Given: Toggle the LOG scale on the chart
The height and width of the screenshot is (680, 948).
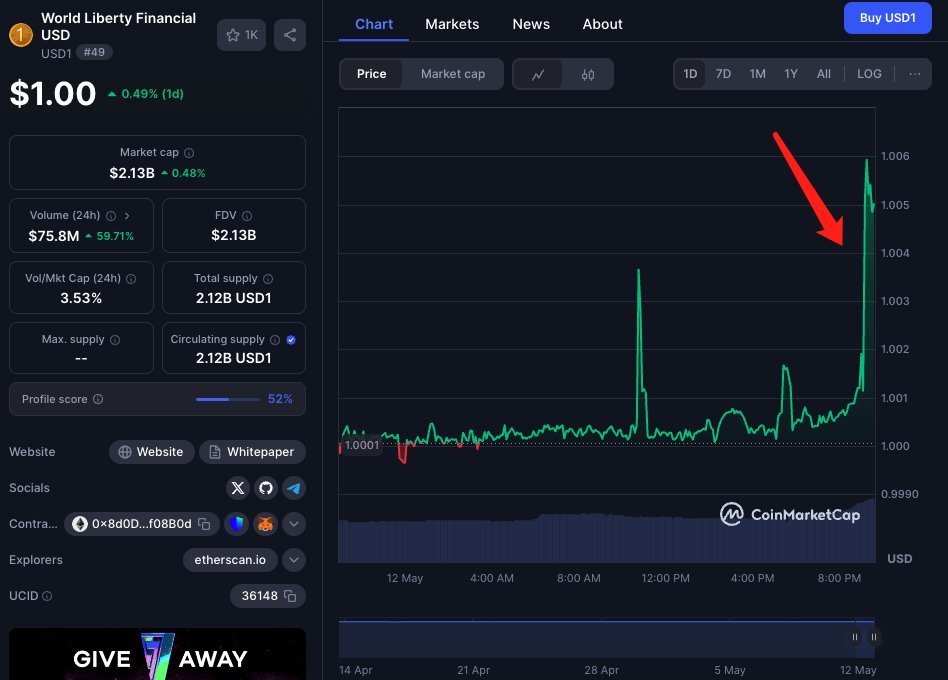Looking at the screenshot, I should (x=869, y=74).
